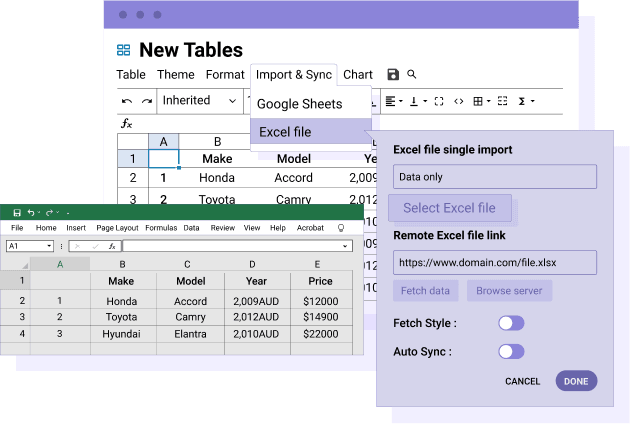Turn on the Auto Sync switch
Viewport: 630px width, 424px height.
(x=511, y=351)
